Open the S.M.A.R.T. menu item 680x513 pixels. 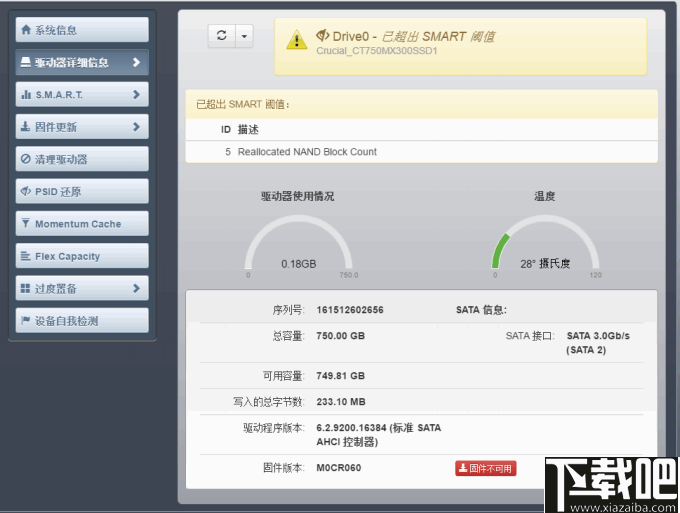tap(82, 95)
